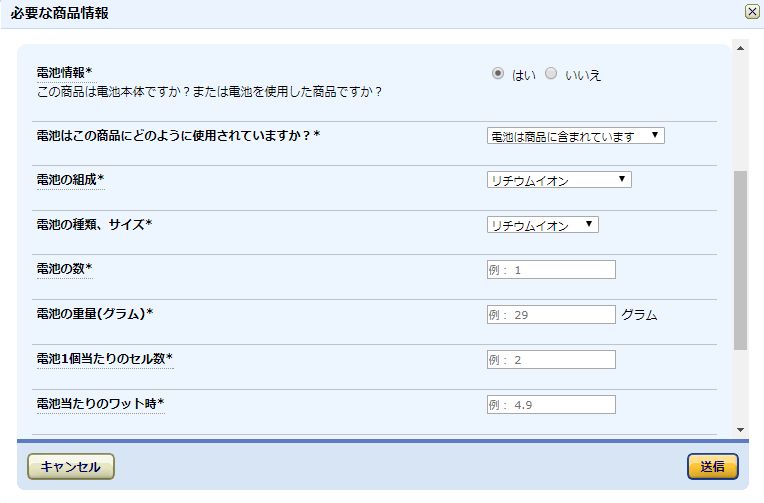
Task: Click the 電池1個当たりのセル数 input field
Action: [x=551, y=360]
